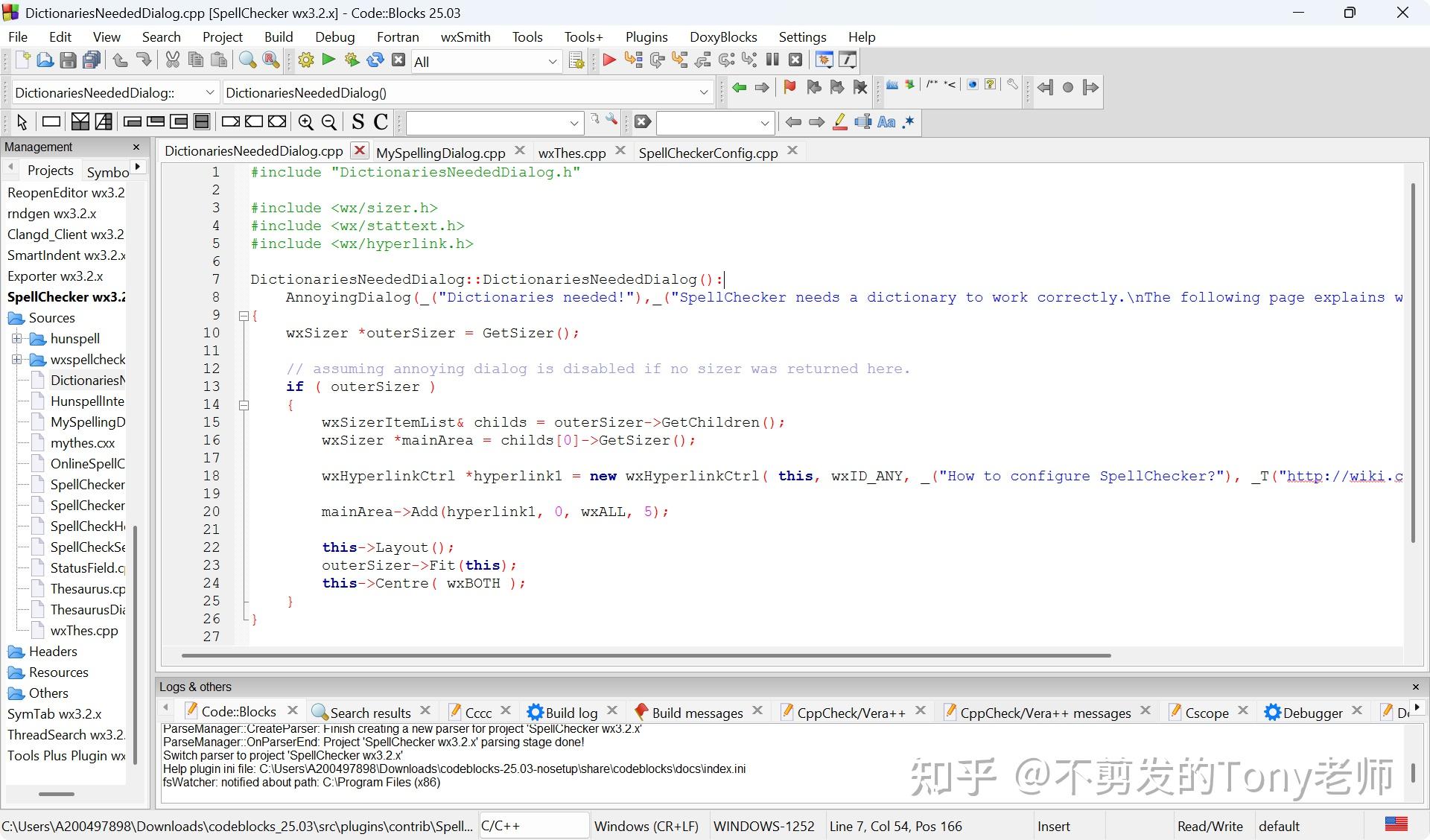Run the project with green play icon
Viewport: 1430px width, 840px height.
point(328,60)
